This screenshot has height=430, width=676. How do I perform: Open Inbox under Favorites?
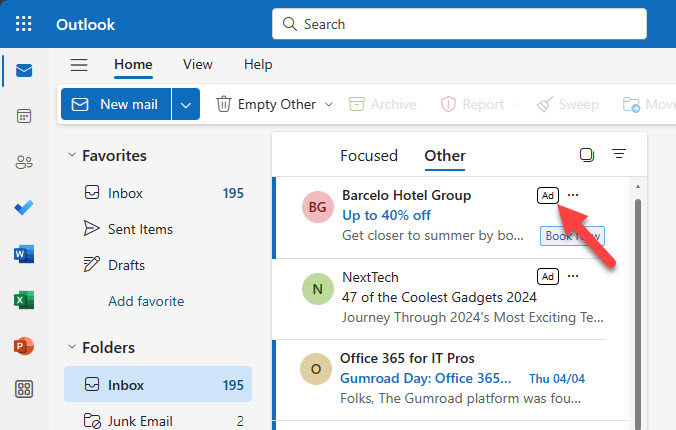158,193
